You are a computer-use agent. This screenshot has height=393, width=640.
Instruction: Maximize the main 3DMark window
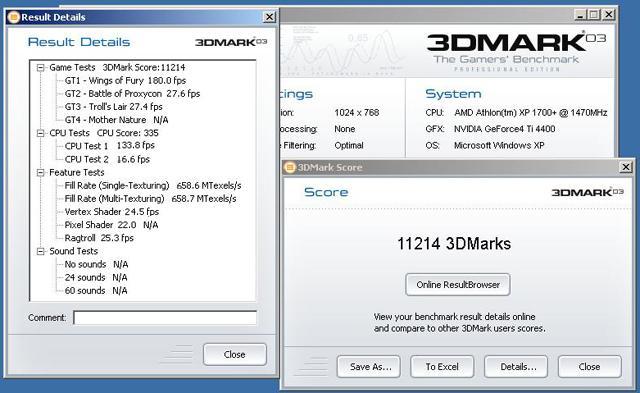pos(594,15)
